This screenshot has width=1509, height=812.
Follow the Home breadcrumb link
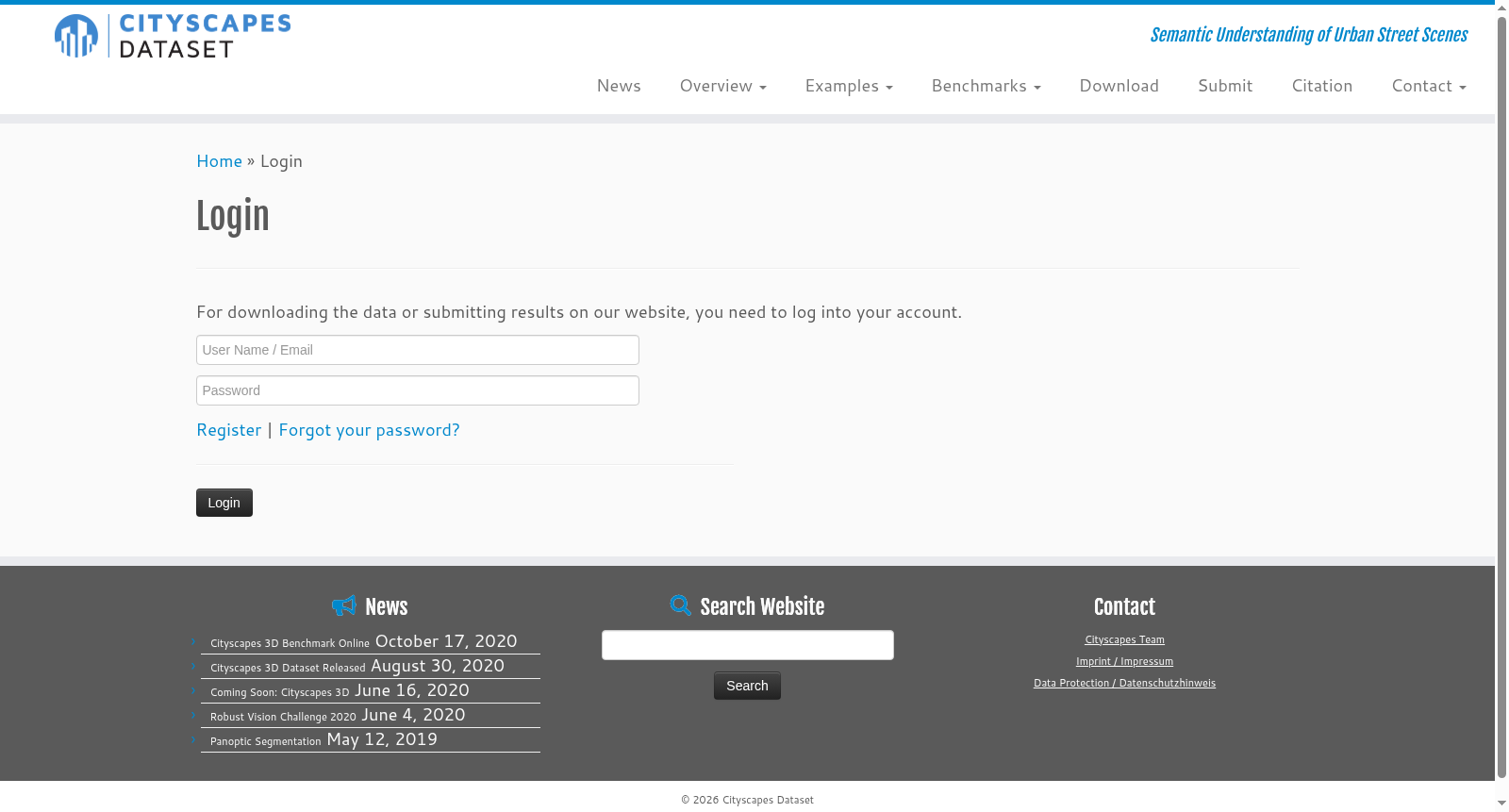[x=220, y=161]
